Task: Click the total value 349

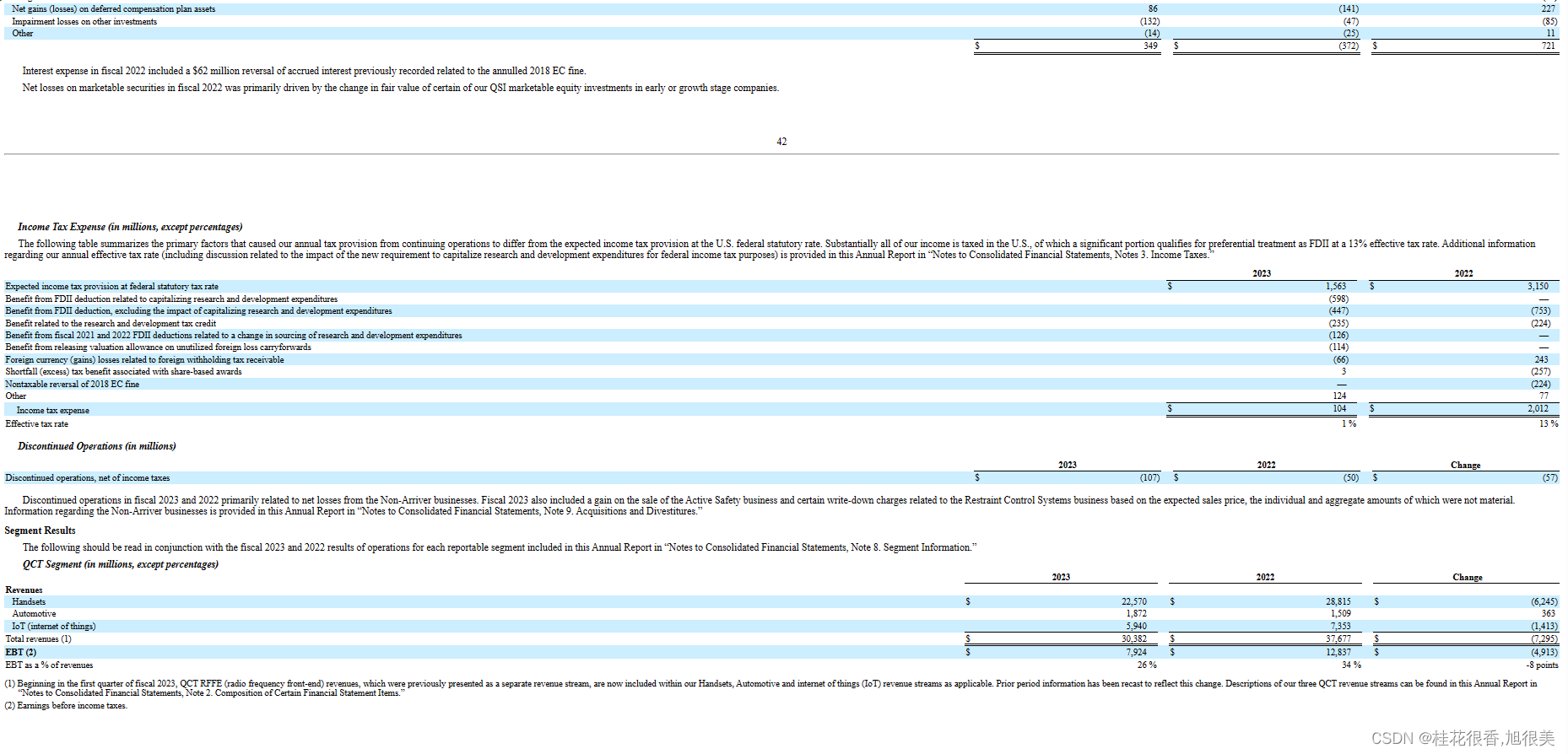Action: (x=1151, y=46)
